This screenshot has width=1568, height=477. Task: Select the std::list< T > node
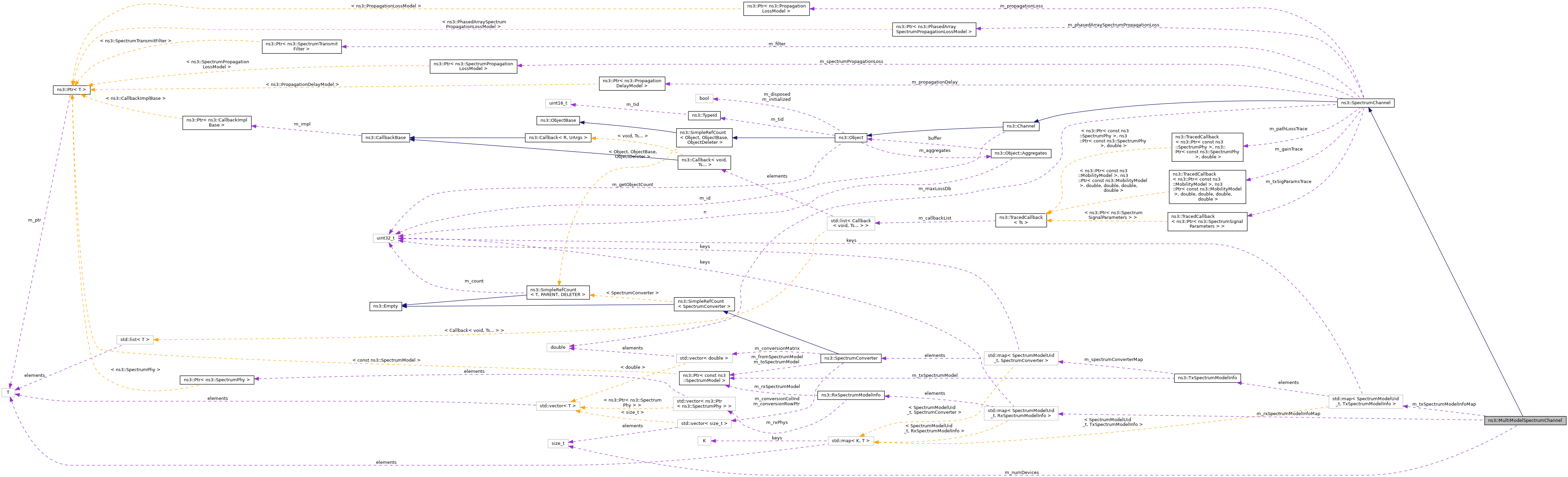click(x=134, y=340)
